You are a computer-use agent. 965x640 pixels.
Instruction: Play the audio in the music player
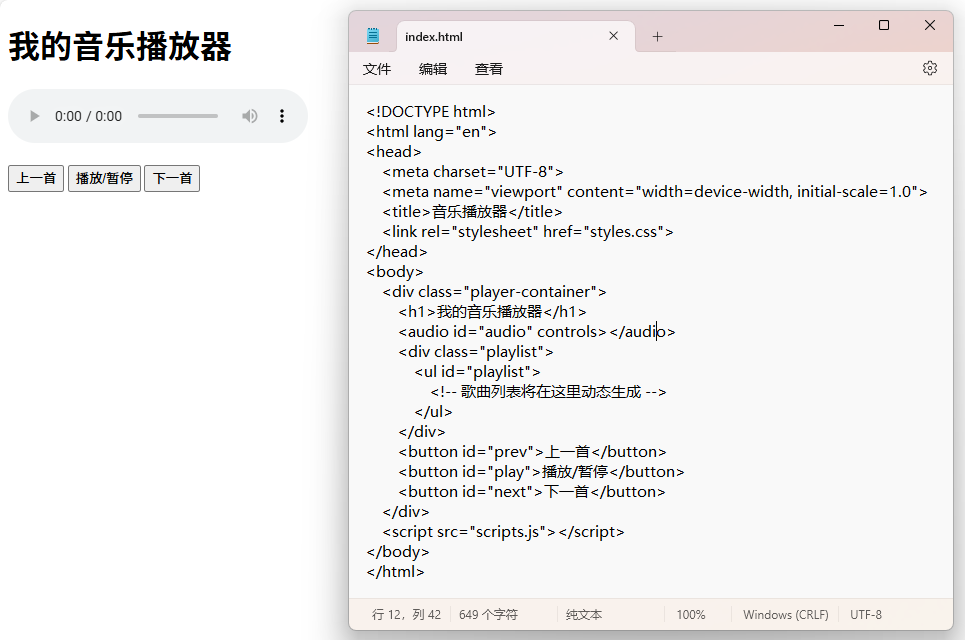34,116
